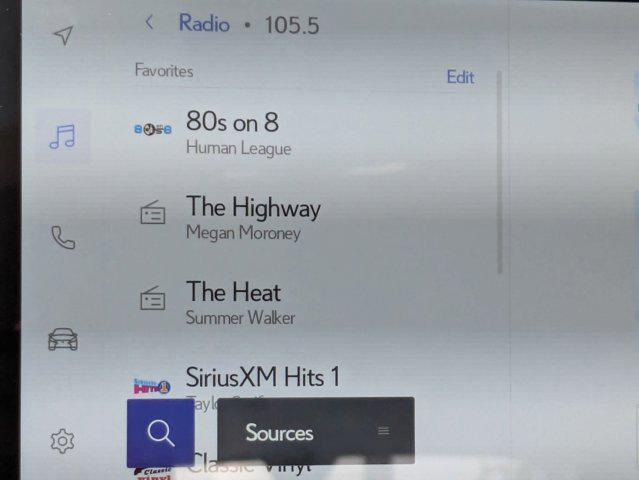Open the settings gear icon
This screenshot has height=480, width=639.
tap(62, 441)
